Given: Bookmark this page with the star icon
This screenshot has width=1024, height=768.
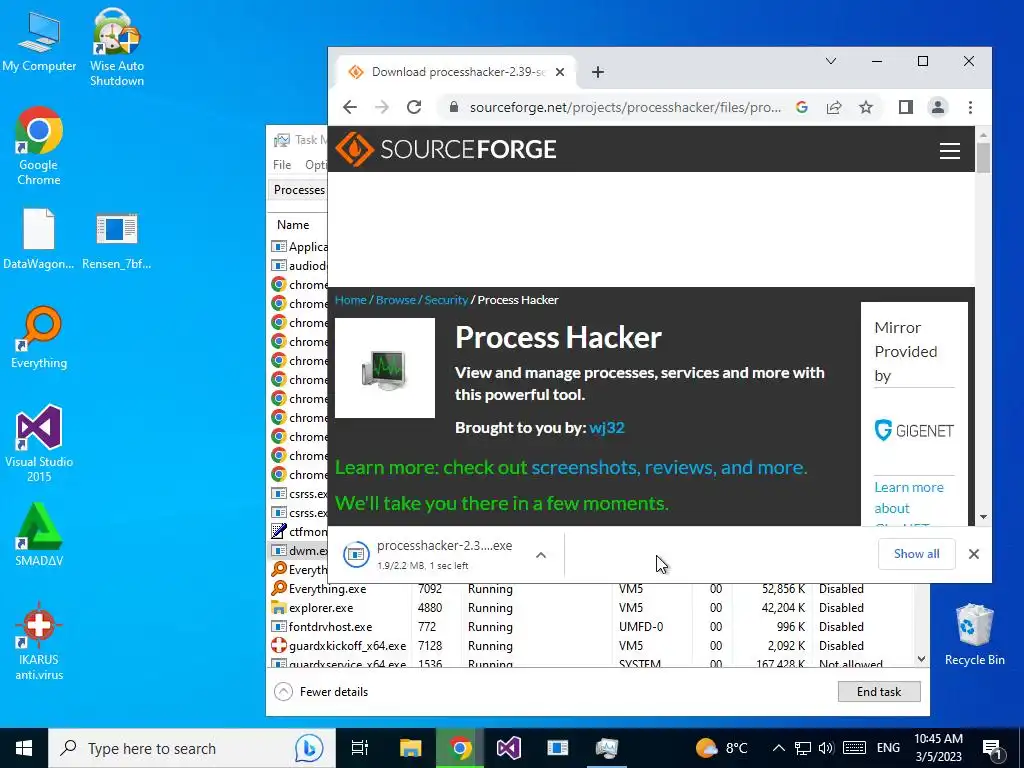Looking at the screenshot, I should 866,107.
